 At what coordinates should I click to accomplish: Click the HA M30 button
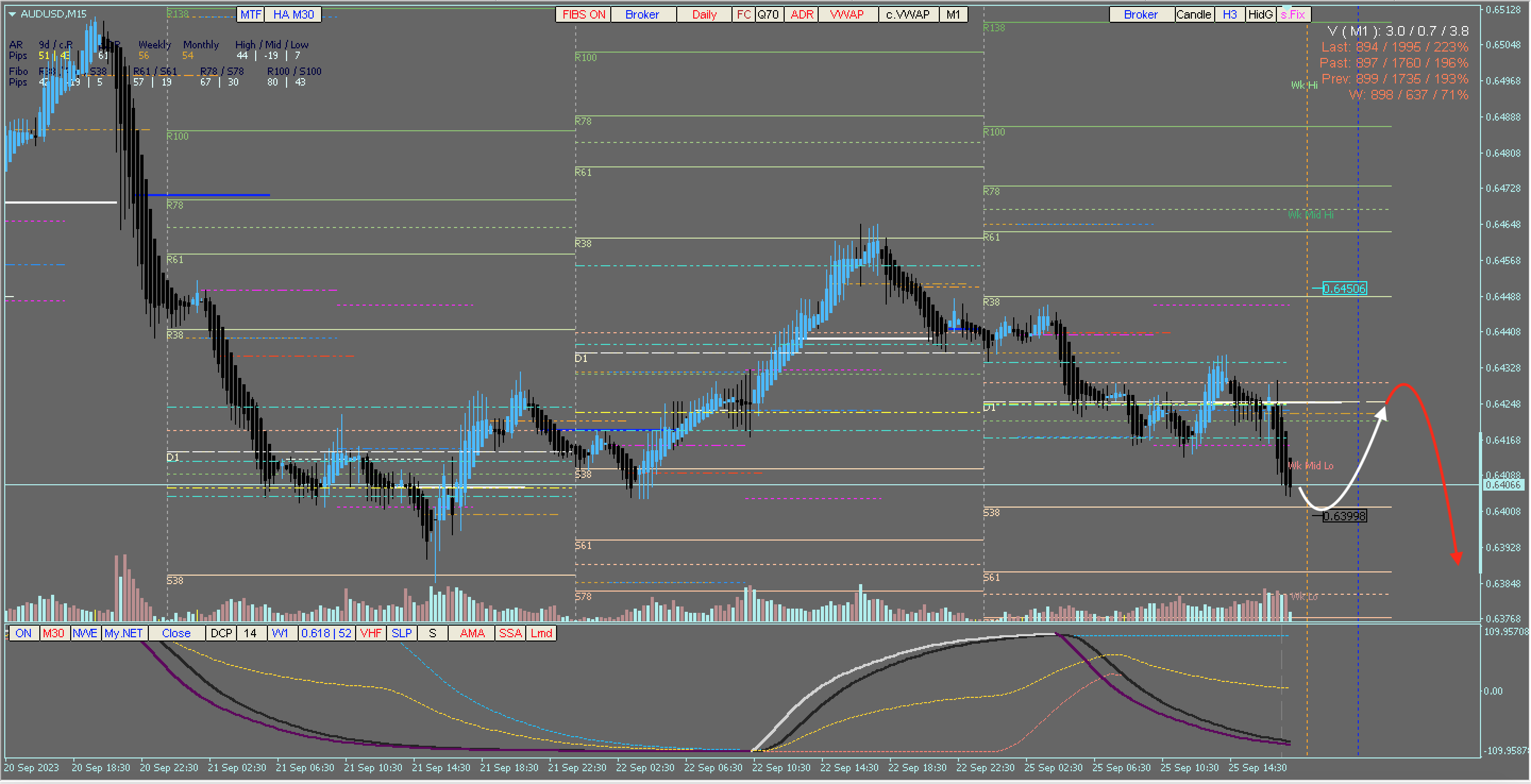click(x=293, y=14)
